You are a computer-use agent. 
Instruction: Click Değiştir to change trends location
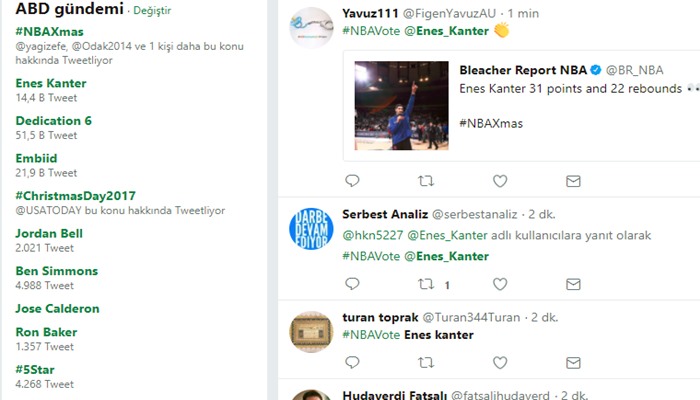tap(153, 11)
